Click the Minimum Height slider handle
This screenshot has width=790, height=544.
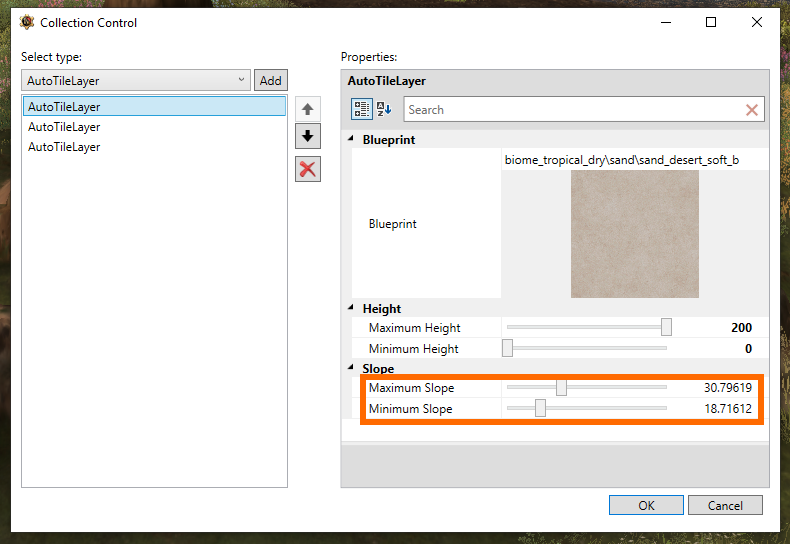pos(507,348)
